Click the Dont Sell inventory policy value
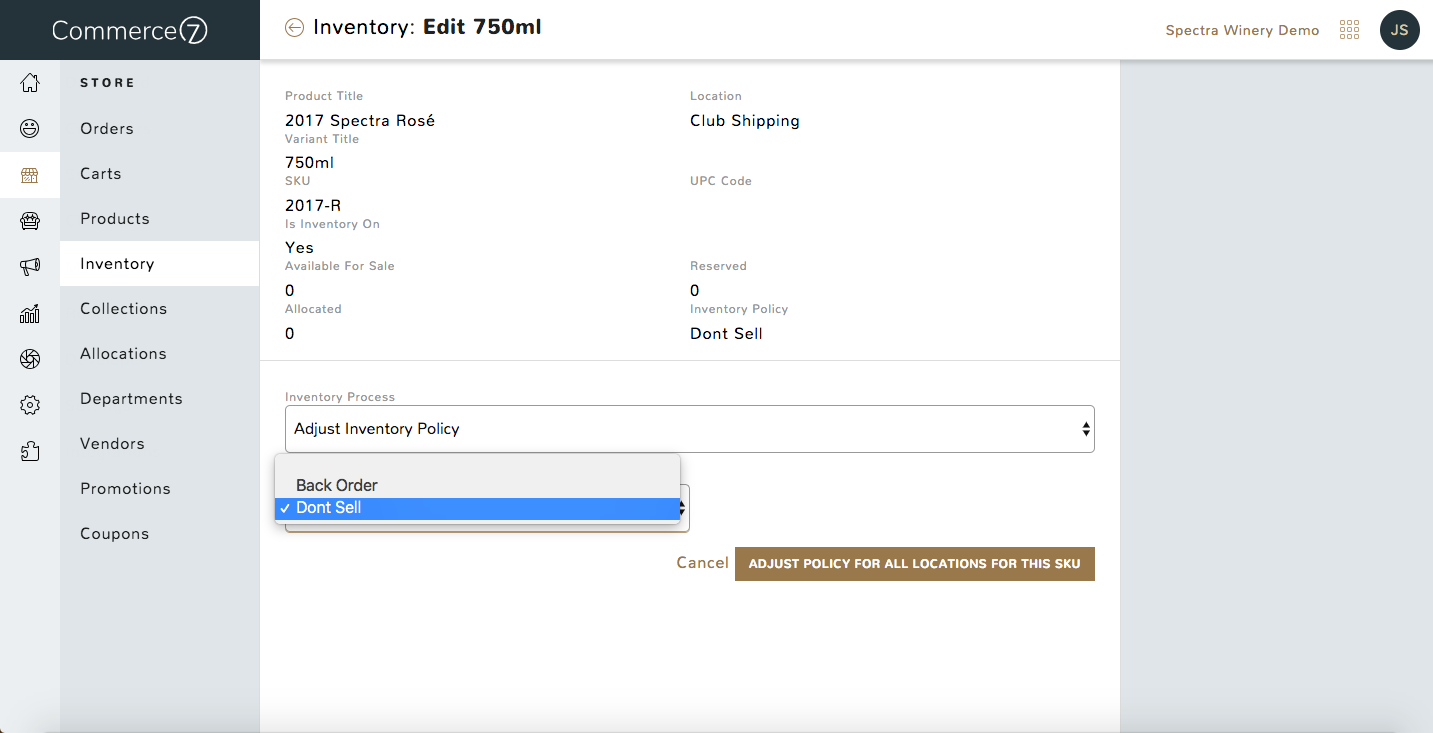The width and height of the screenshot is (1433, 733). coord(726,334)
